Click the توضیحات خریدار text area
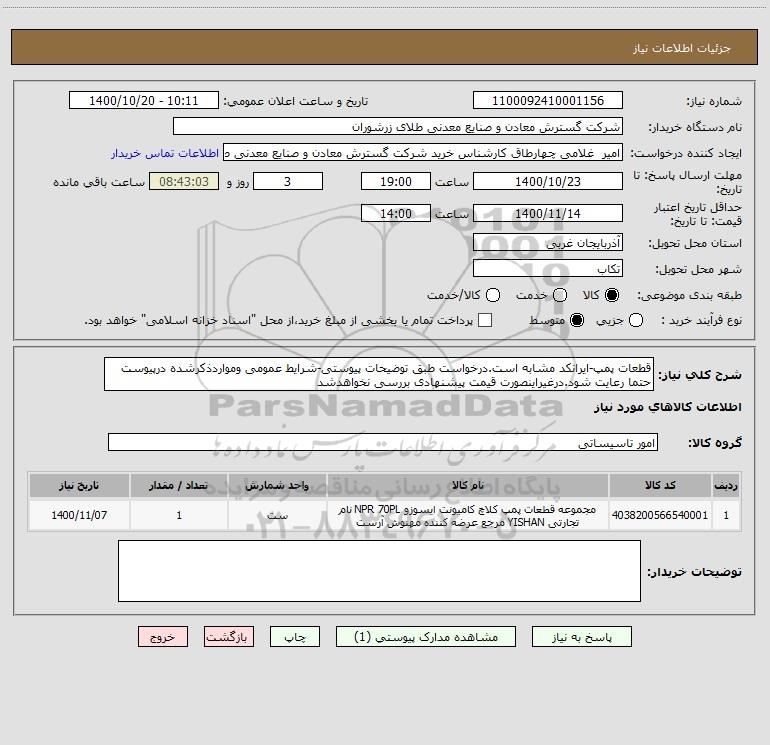 (x=379, y=571)
